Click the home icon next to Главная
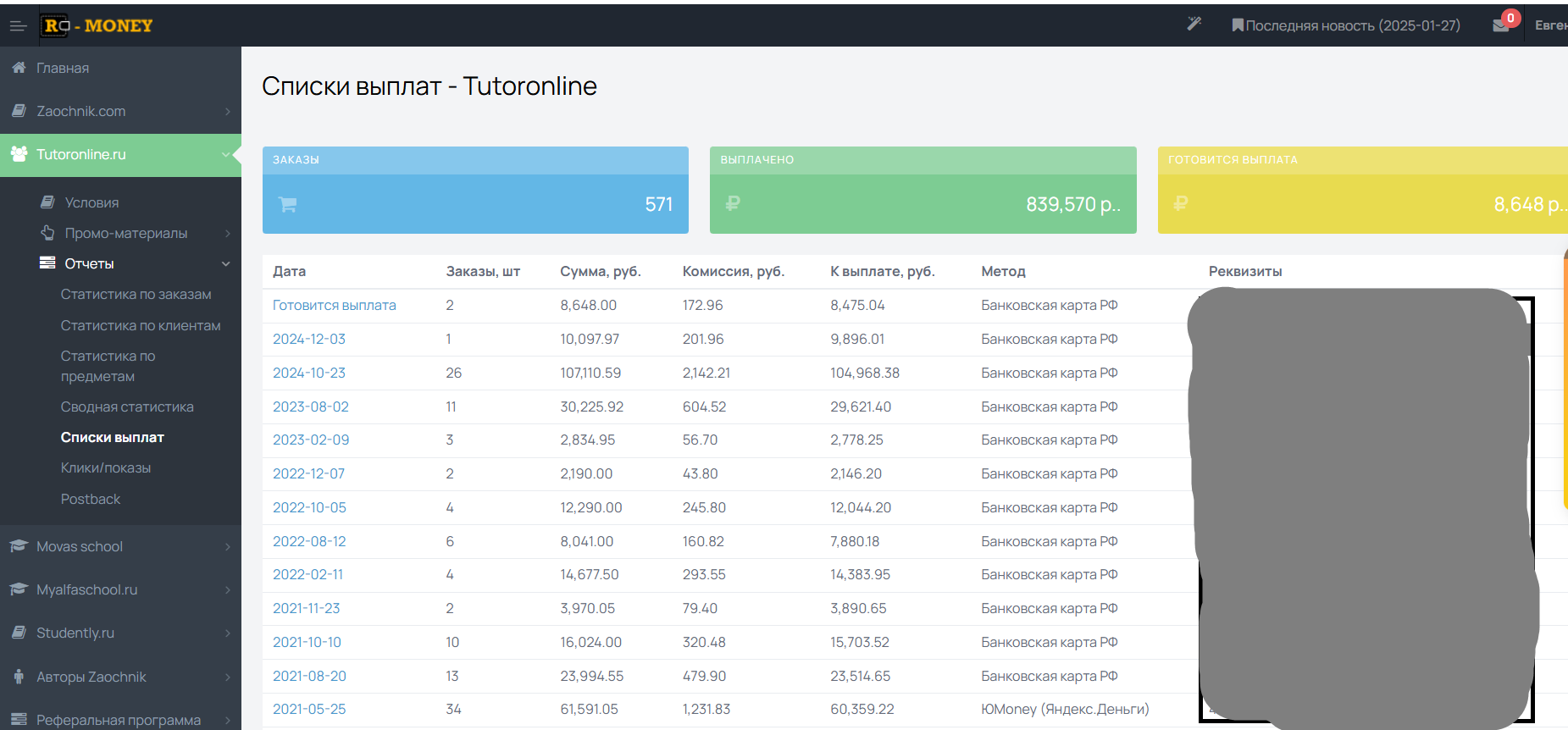 (19, 68)
